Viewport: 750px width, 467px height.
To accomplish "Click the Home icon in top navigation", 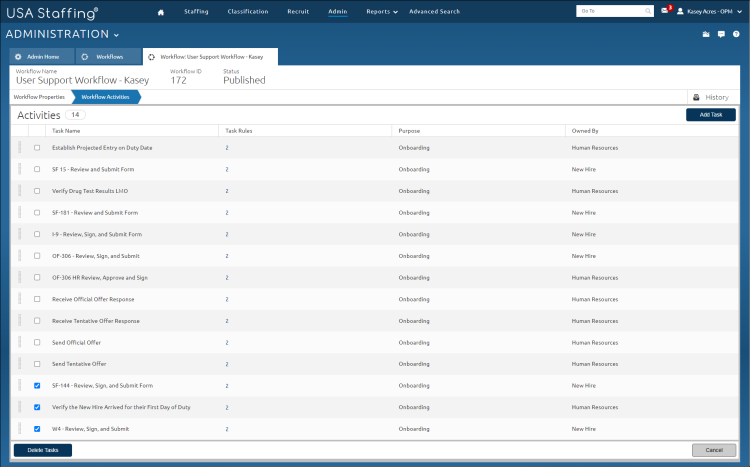I will [161, 12].
